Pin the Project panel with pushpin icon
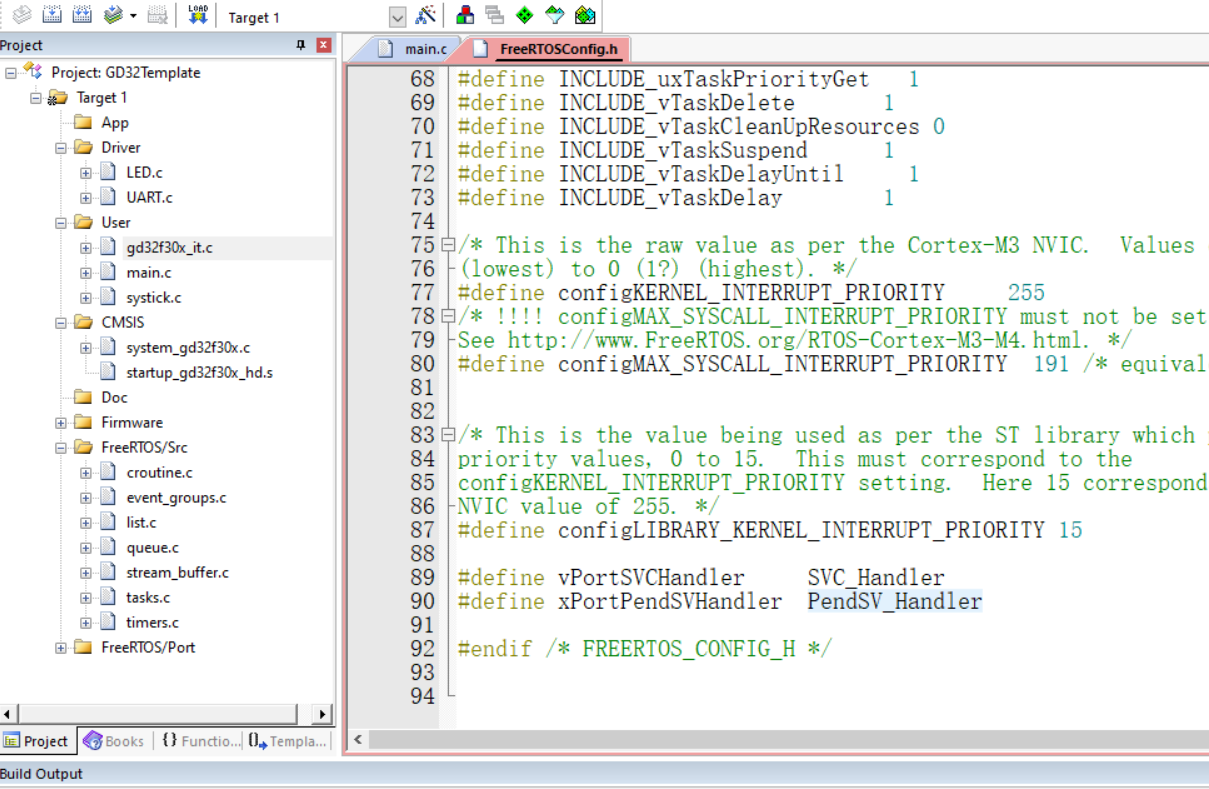This screenshot has width=1209, height=789. coord(301,45)
